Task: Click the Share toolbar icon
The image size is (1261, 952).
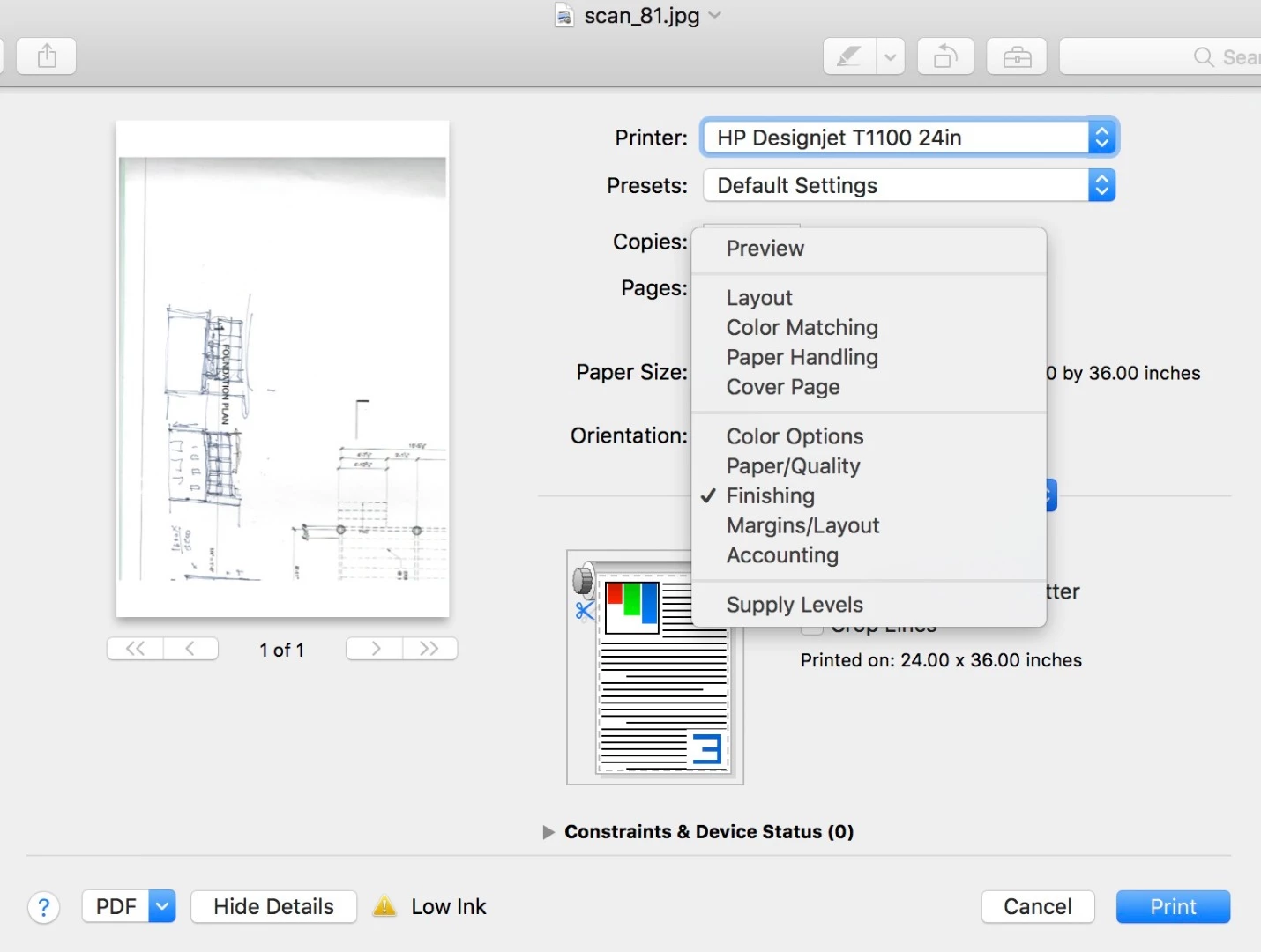Action: point(47,57)
